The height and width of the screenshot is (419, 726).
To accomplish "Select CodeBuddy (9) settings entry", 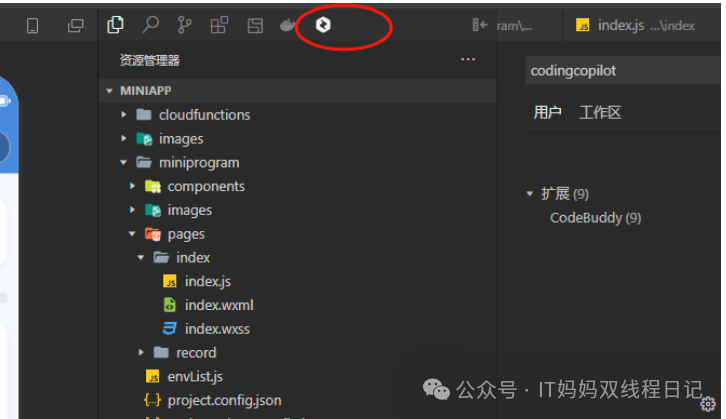I will tap(595, 218).
